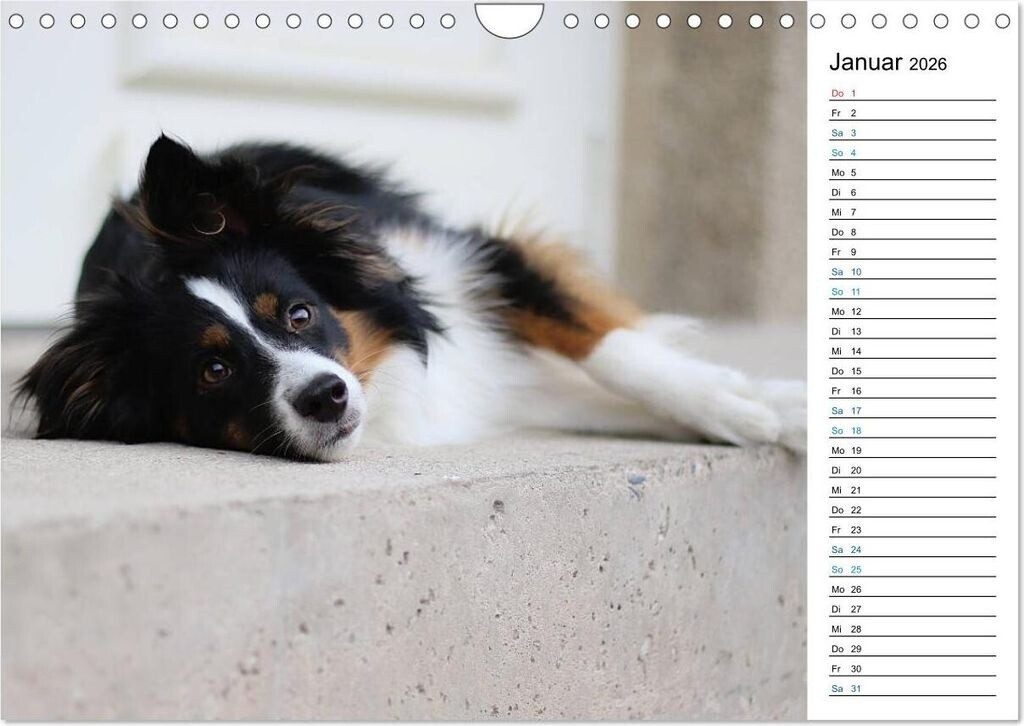Click the dog's black nose
Screen dimensions: 1024x726
coord(322,398)
